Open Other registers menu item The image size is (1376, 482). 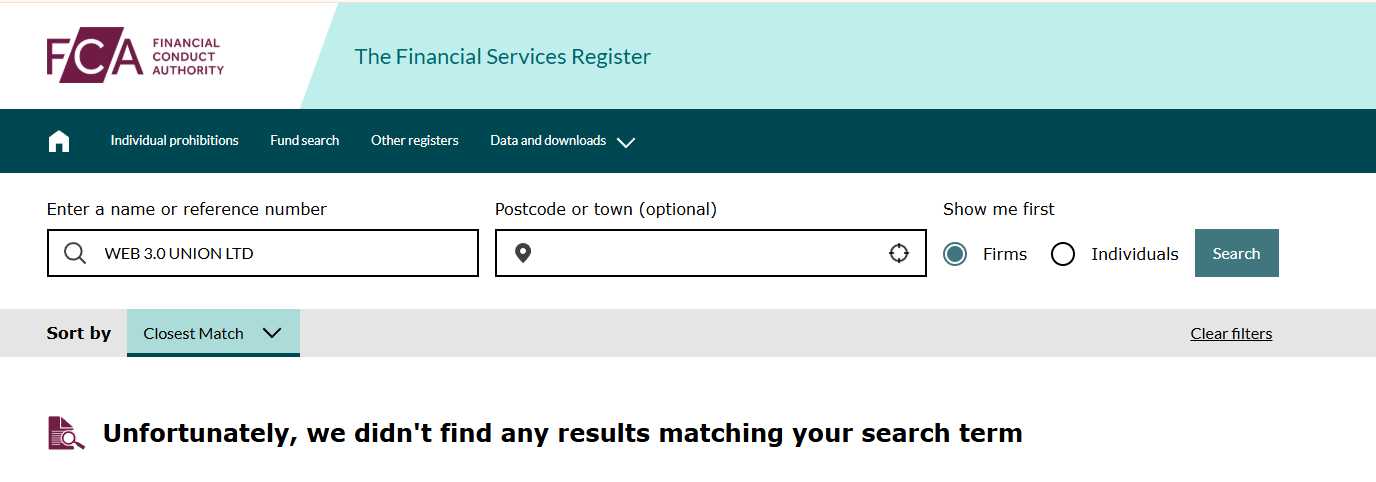414,141
